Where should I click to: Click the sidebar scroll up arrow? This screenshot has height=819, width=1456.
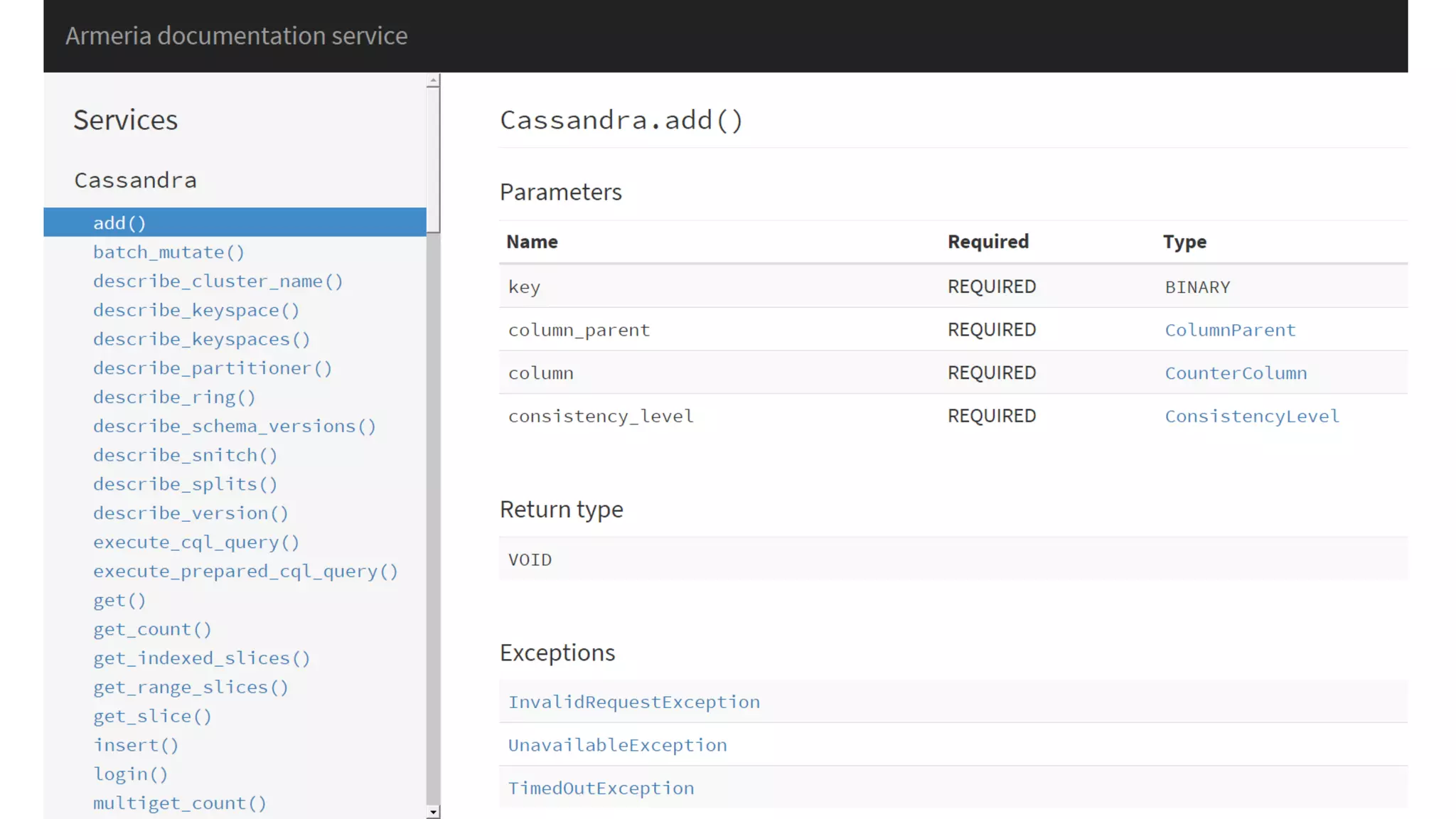[x=433, y=82]
